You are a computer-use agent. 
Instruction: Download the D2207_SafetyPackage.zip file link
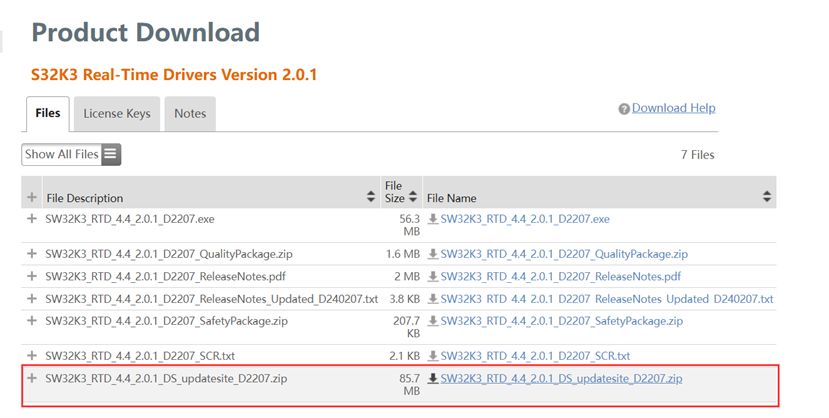pyautogui.click(x=561, y=321)
